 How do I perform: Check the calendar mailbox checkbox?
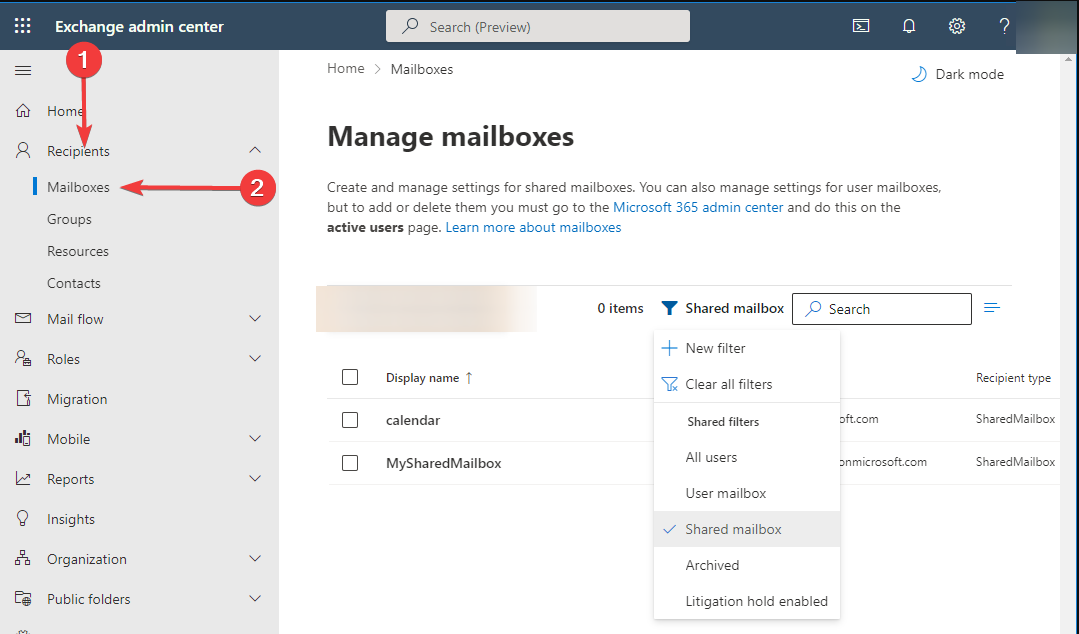pyautogui.click(x=350, y=420)
